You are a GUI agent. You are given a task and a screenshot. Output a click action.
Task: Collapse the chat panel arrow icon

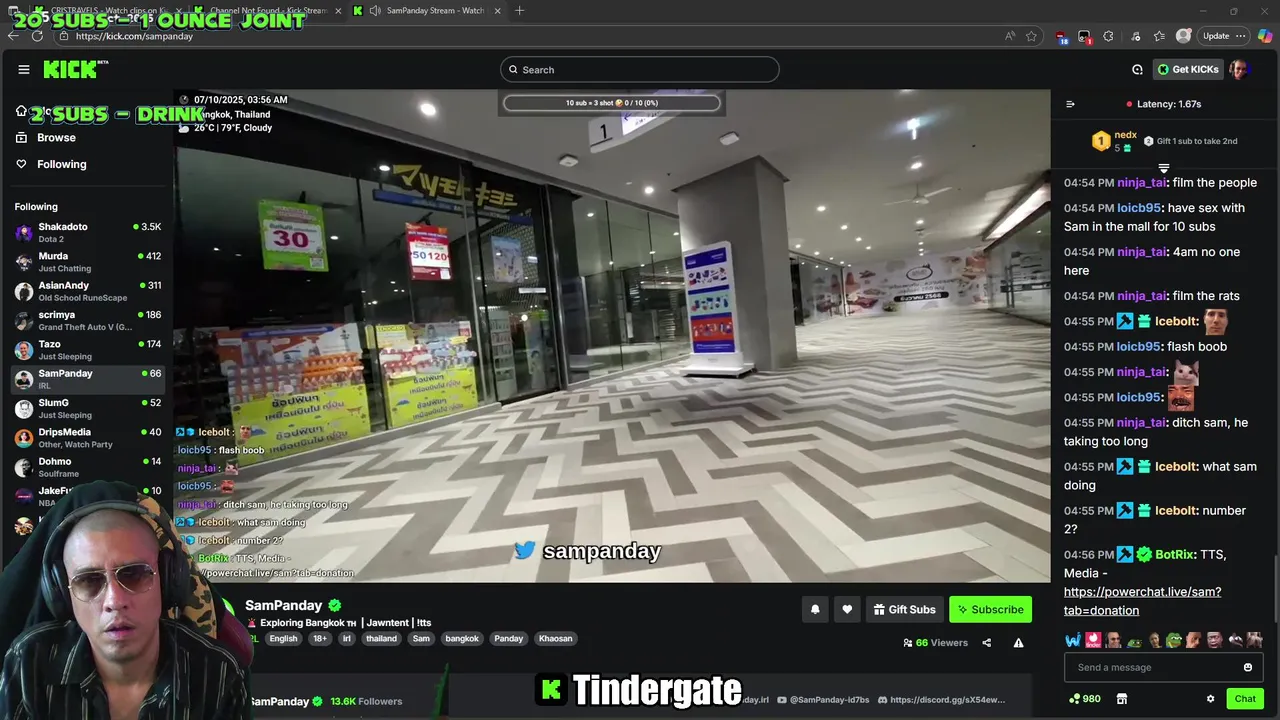pyautogui.click(x=1070, y=104)
